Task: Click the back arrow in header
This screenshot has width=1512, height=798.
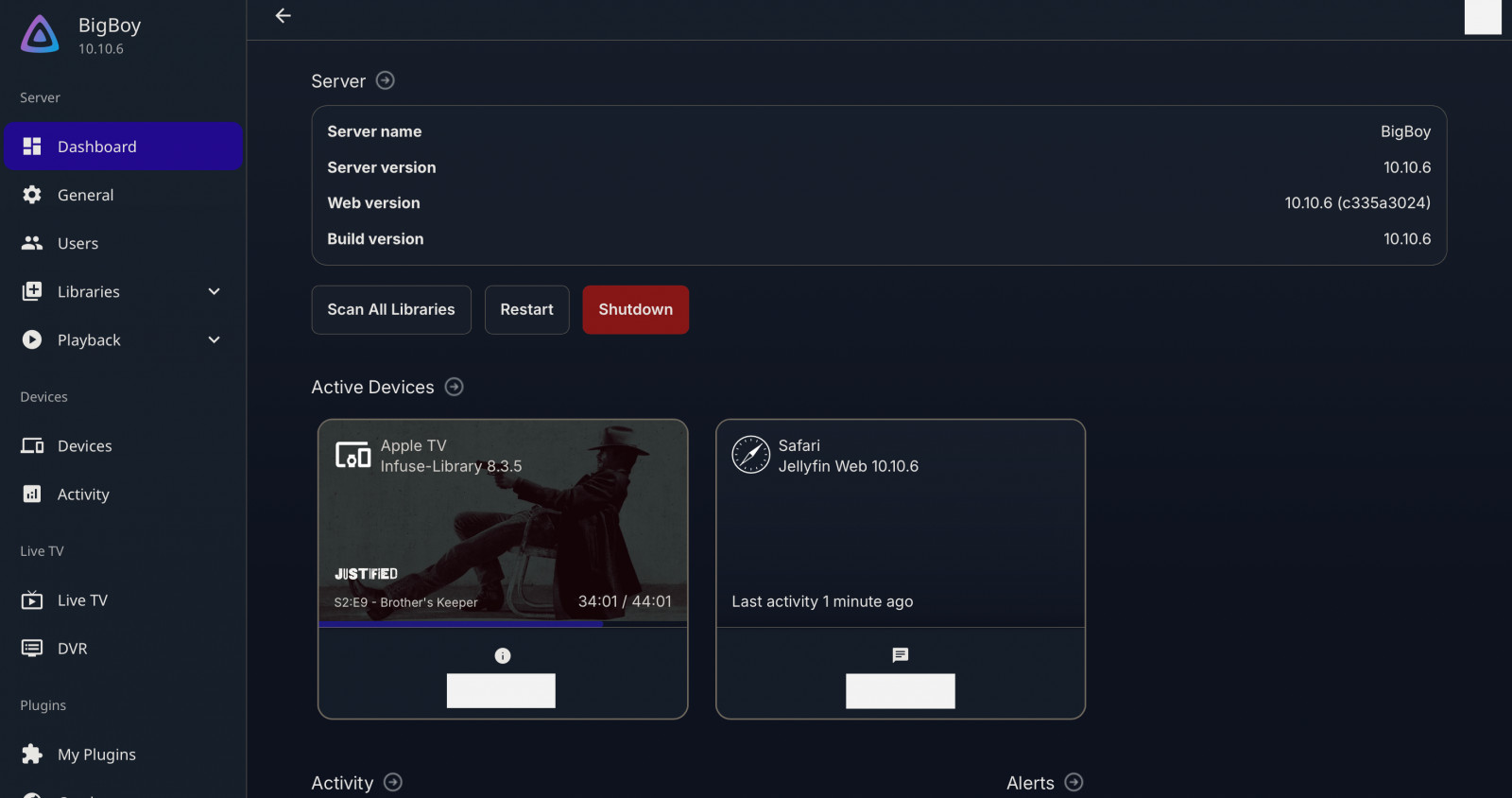Action: (x=283, y=16)
